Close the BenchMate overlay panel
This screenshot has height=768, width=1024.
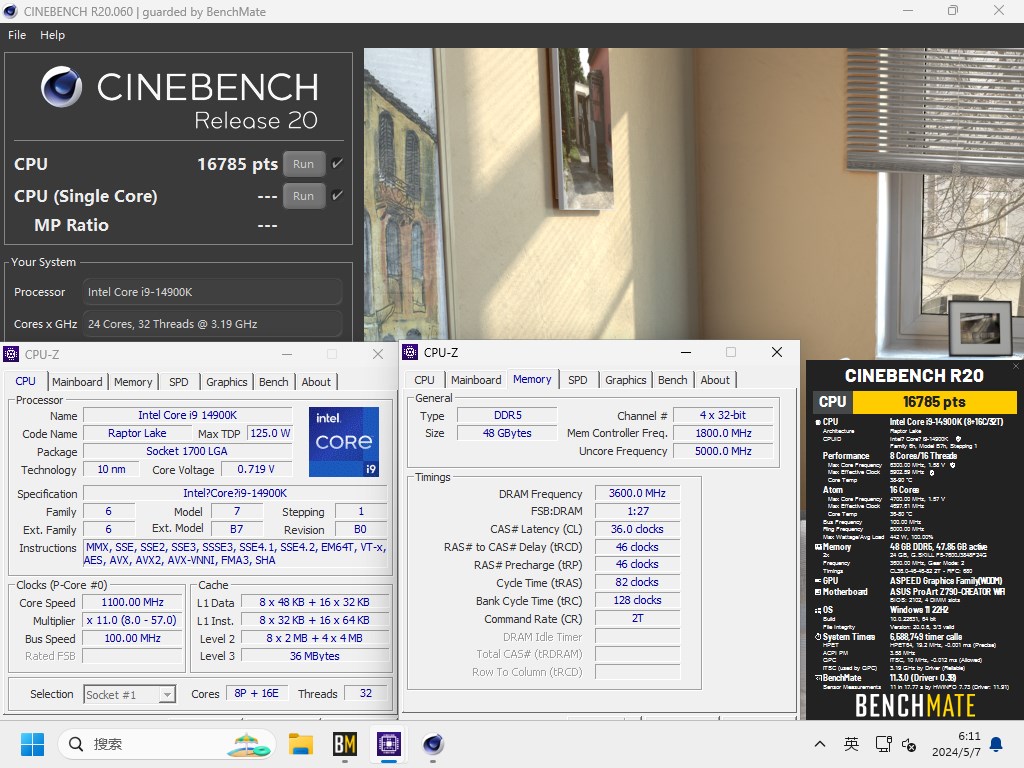coord(1016,366)
